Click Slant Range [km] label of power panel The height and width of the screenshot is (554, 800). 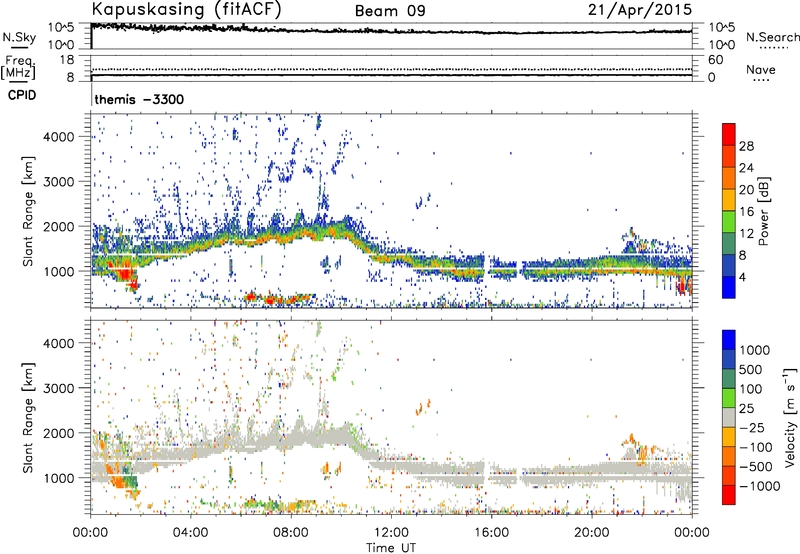pyautogui.click(x=28, y=211)
